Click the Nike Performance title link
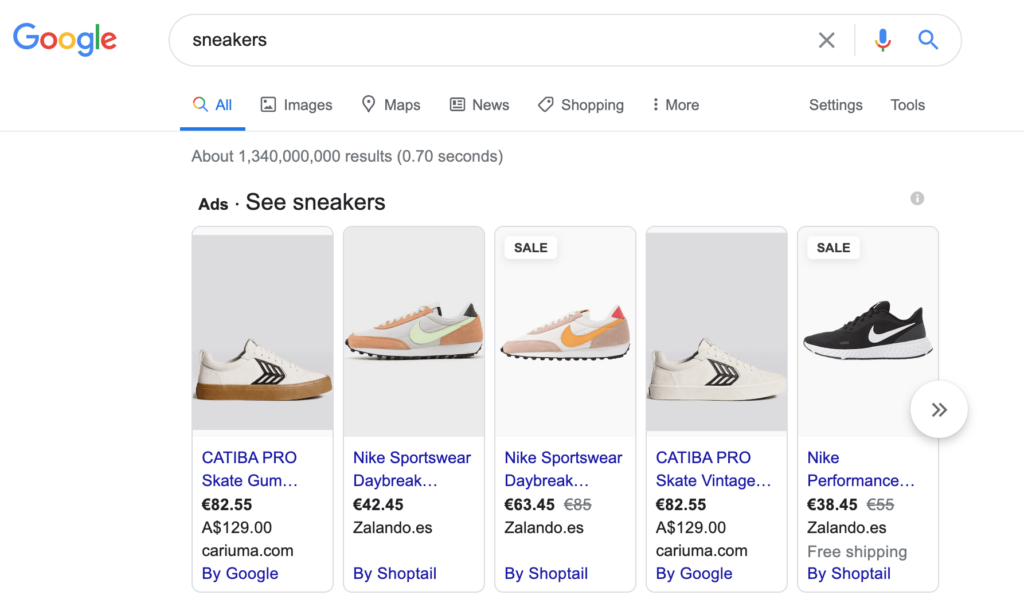This screenshot has height=603, width=1024. [861, 469]
